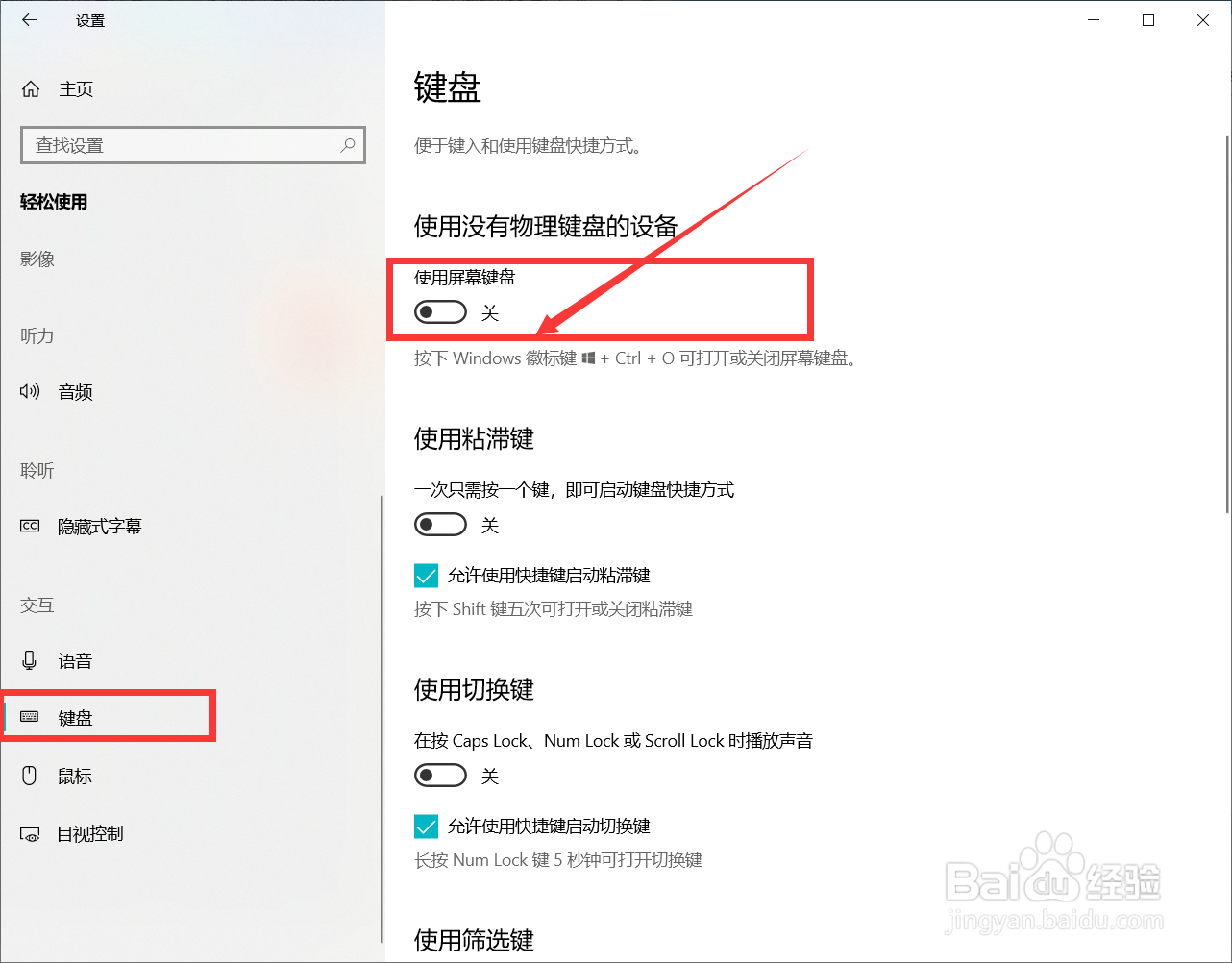Turn on the on-screen keyboard toggle
1232x963 pixels.
440,312
